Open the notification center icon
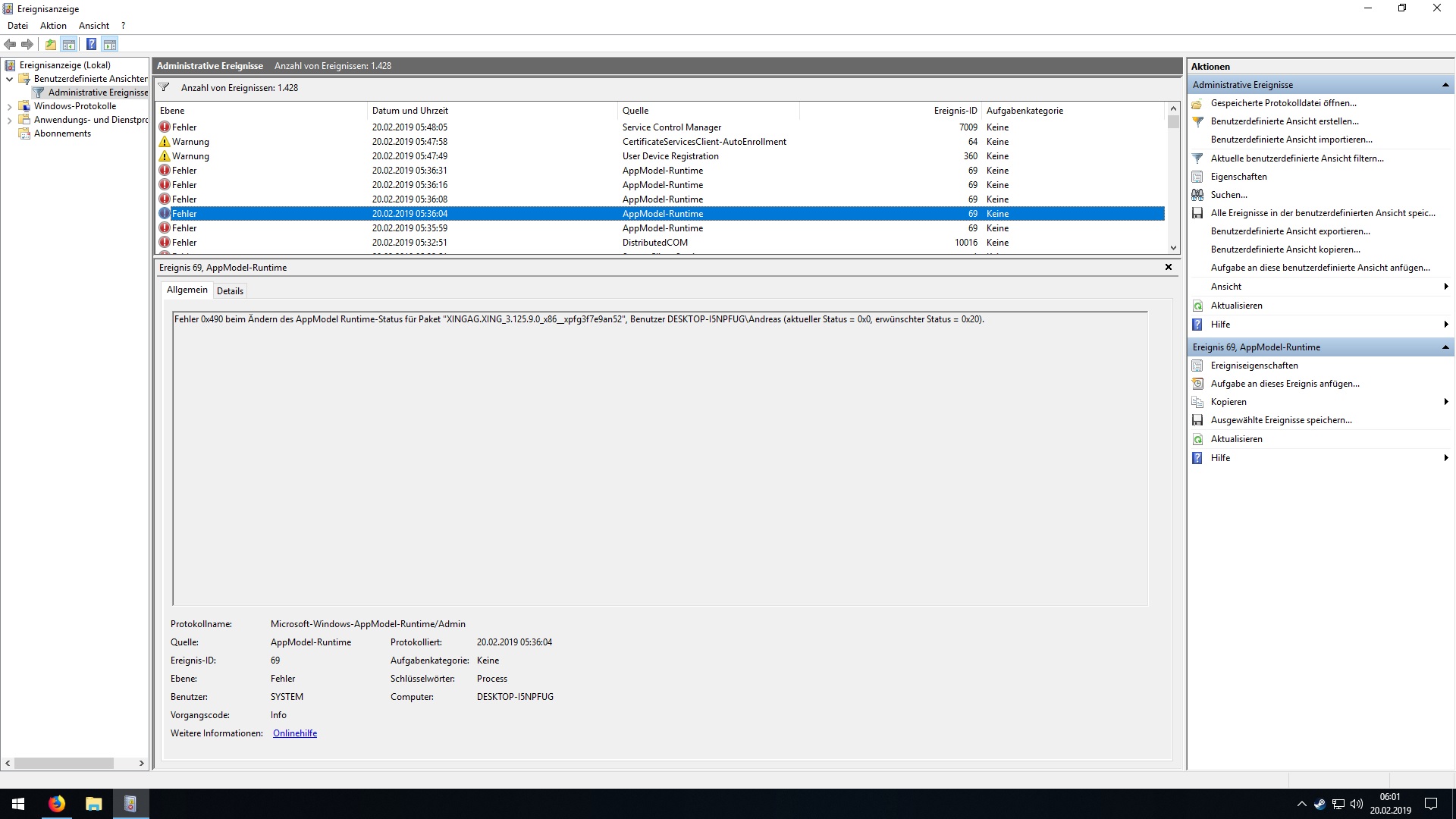Screen dimensions: 1456x819 tap(1431, 804)
